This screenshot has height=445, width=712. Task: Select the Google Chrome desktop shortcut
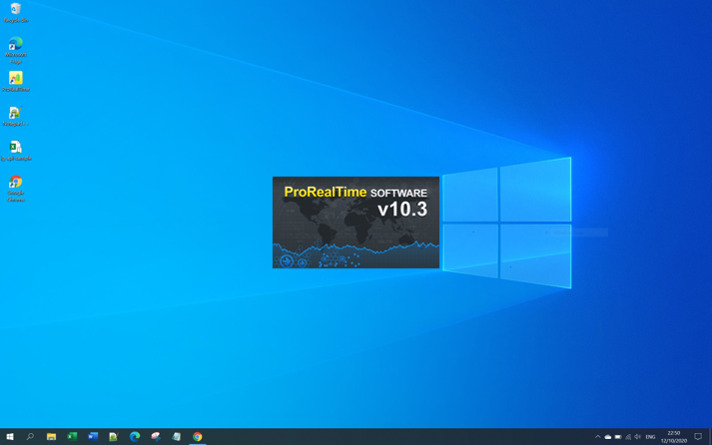tap(16, 188)
